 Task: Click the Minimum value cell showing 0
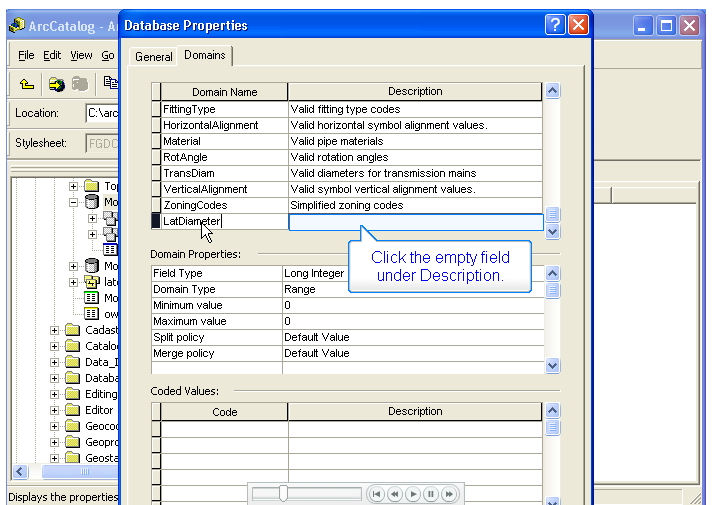[413, 305]
